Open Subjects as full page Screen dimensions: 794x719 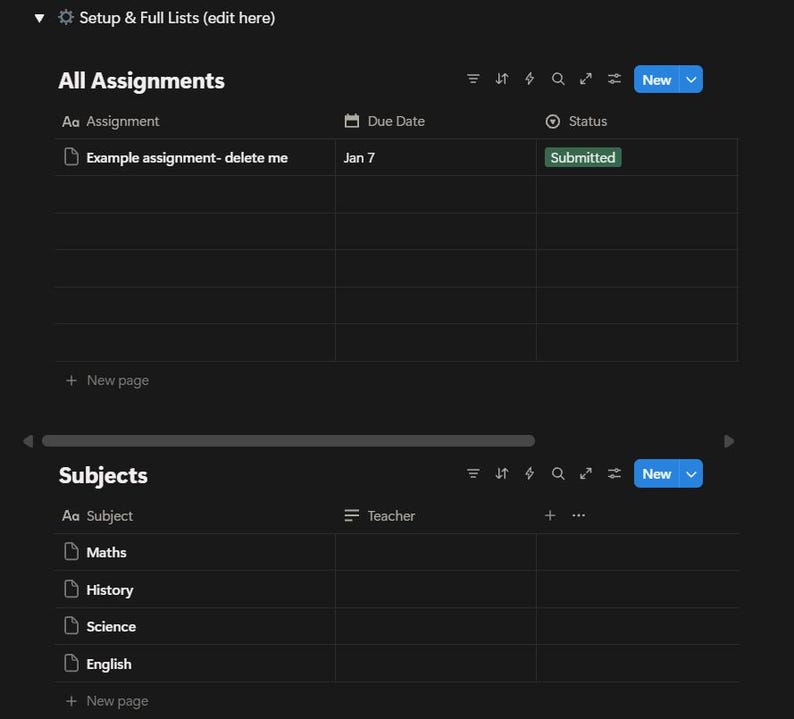pos(586,473)
